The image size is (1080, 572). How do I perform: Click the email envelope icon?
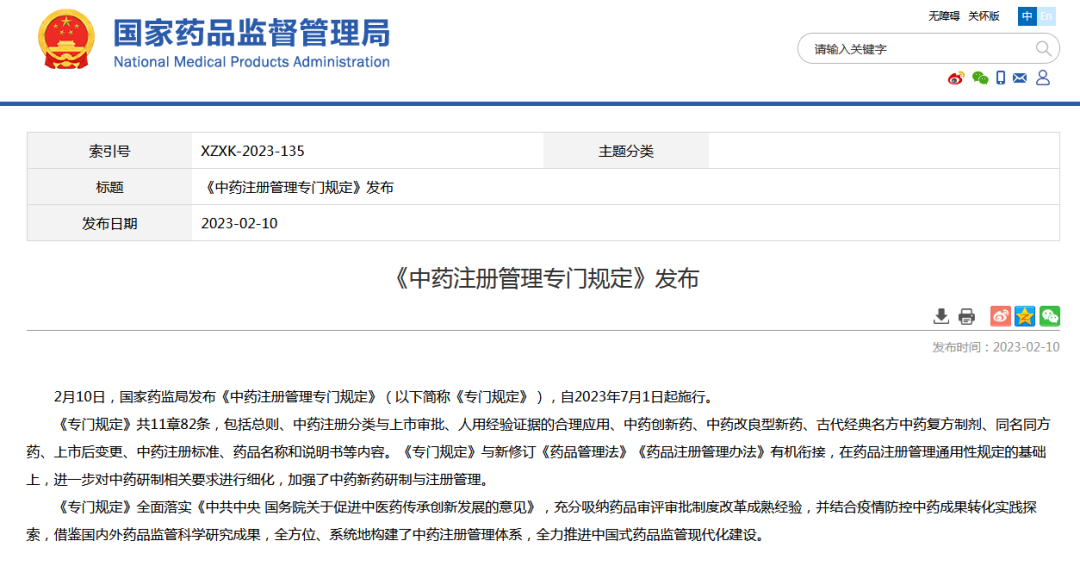coord(1020,78)
